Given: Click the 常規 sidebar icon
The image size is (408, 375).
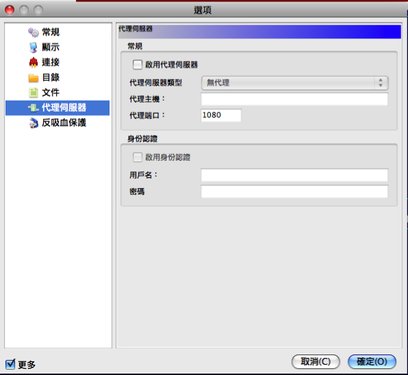Looking at the screenshot, I should click(33, 32).
